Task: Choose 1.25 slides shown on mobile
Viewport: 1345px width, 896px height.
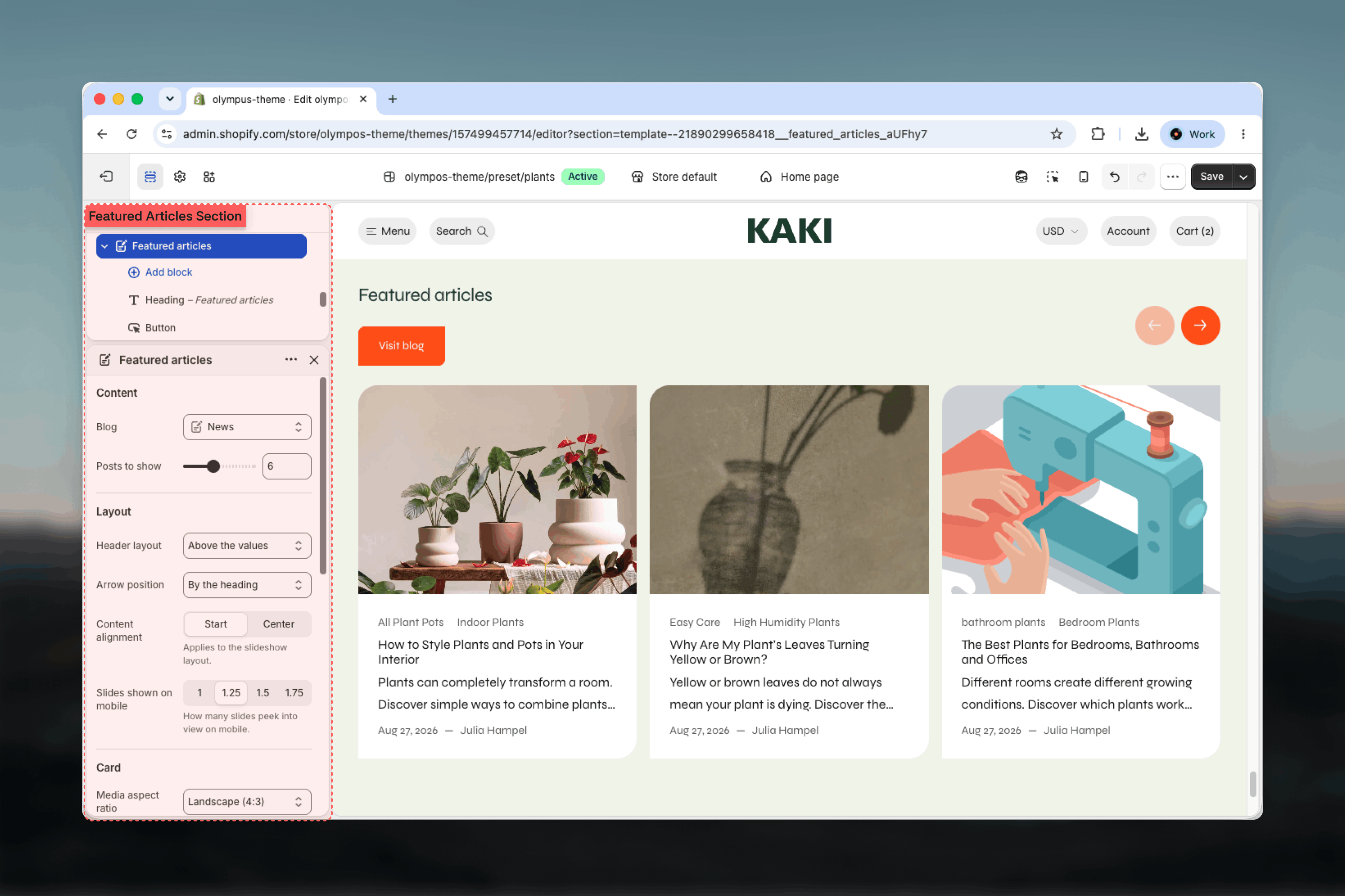Action: [x=231, y=693]
